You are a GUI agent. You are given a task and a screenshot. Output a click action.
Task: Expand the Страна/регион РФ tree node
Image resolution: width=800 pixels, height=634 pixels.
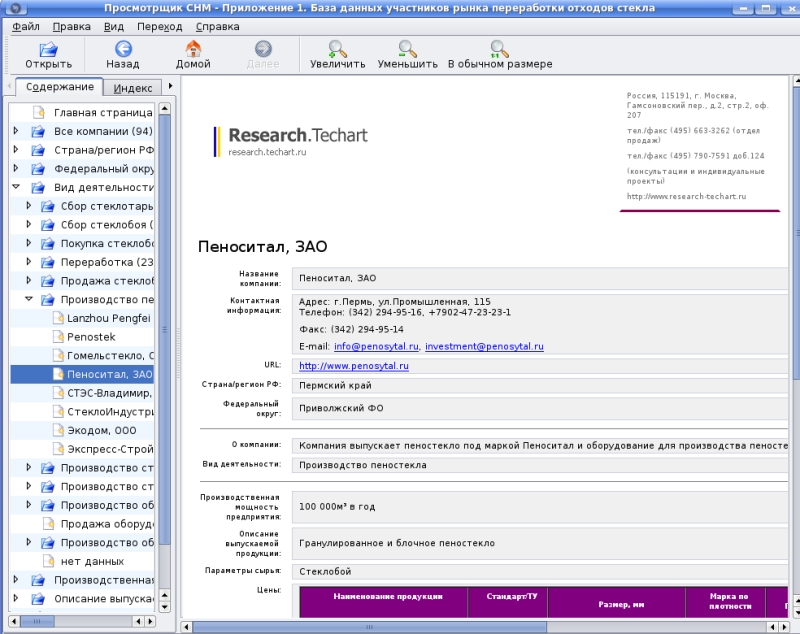pyautogui.click(x=16, y=149)
